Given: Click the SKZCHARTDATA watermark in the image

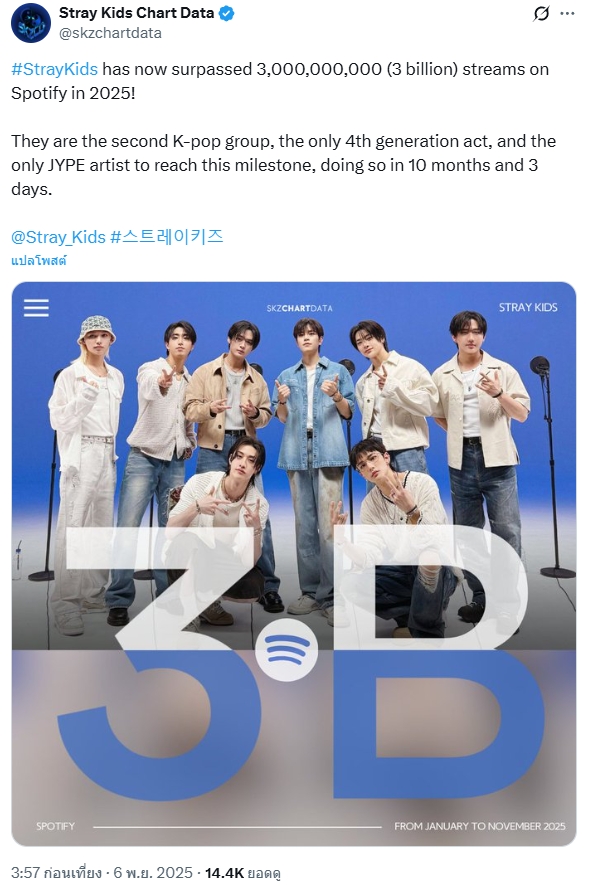Looking at the screenshot, I should (x=300, y=308).
